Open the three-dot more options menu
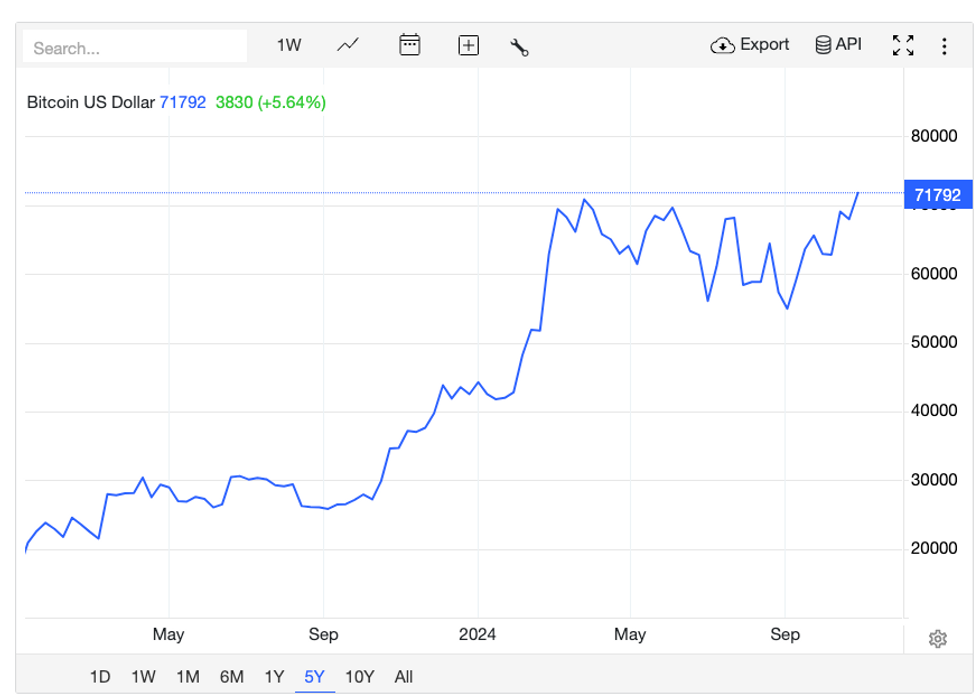 [x=945, y=46]
